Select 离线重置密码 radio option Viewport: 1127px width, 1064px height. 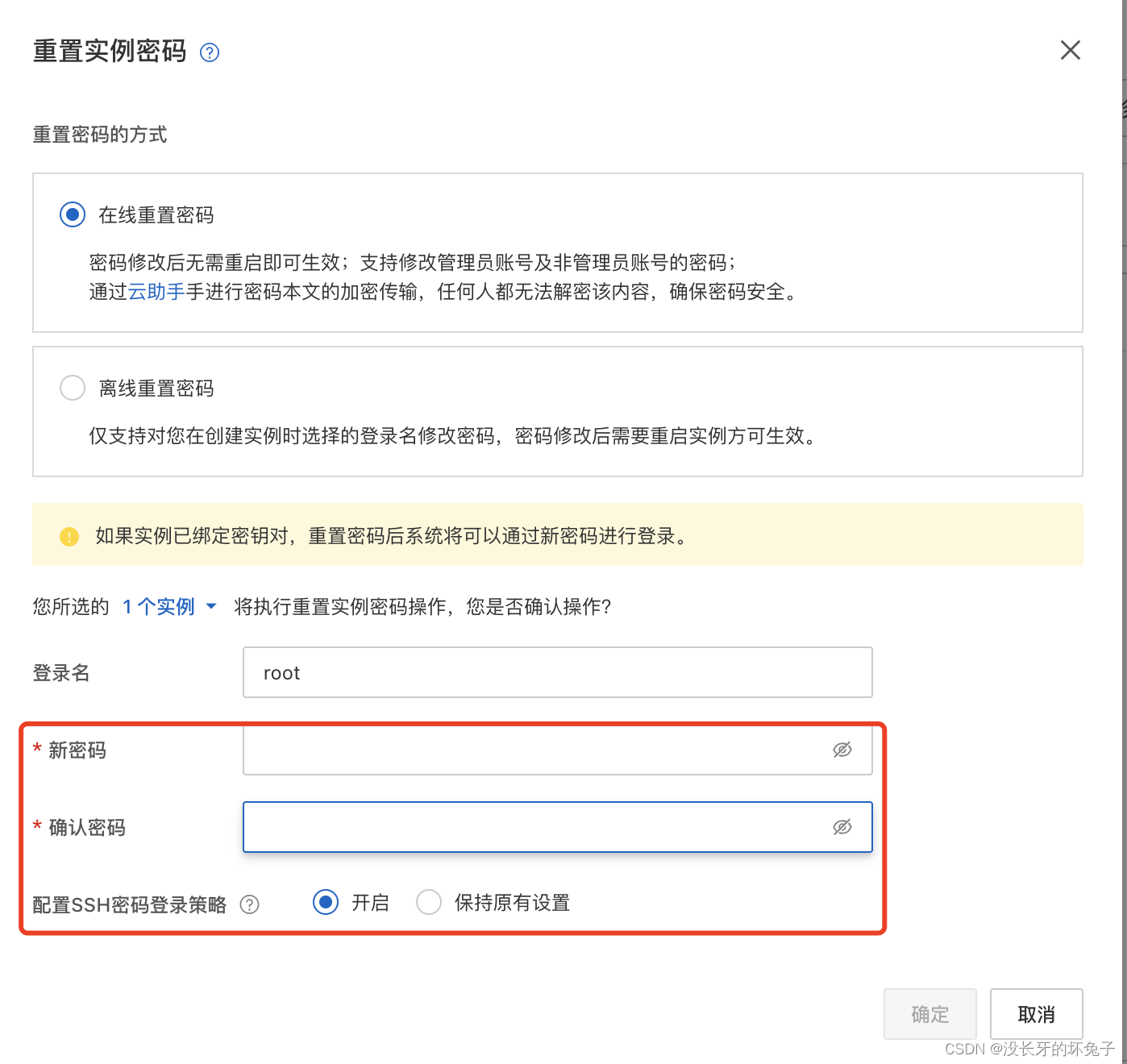tap(73, 388)
